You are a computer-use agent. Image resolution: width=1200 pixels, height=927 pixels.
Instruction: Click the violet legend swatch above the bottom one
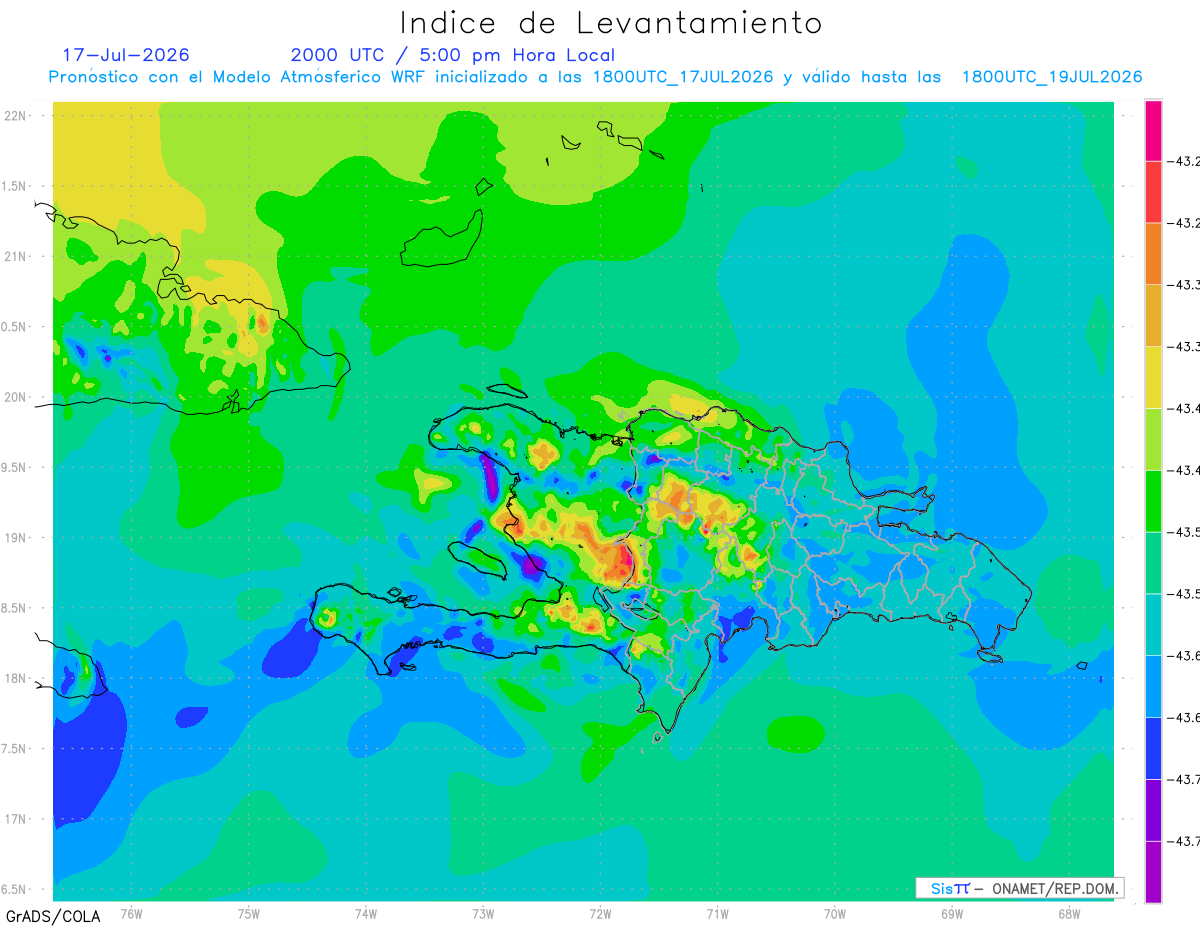[x=1153, y=810]
